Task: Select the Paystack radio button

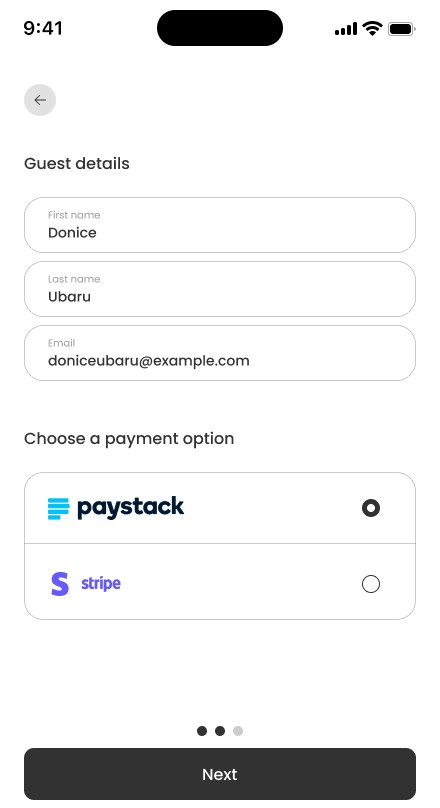Action: [371, 508]
